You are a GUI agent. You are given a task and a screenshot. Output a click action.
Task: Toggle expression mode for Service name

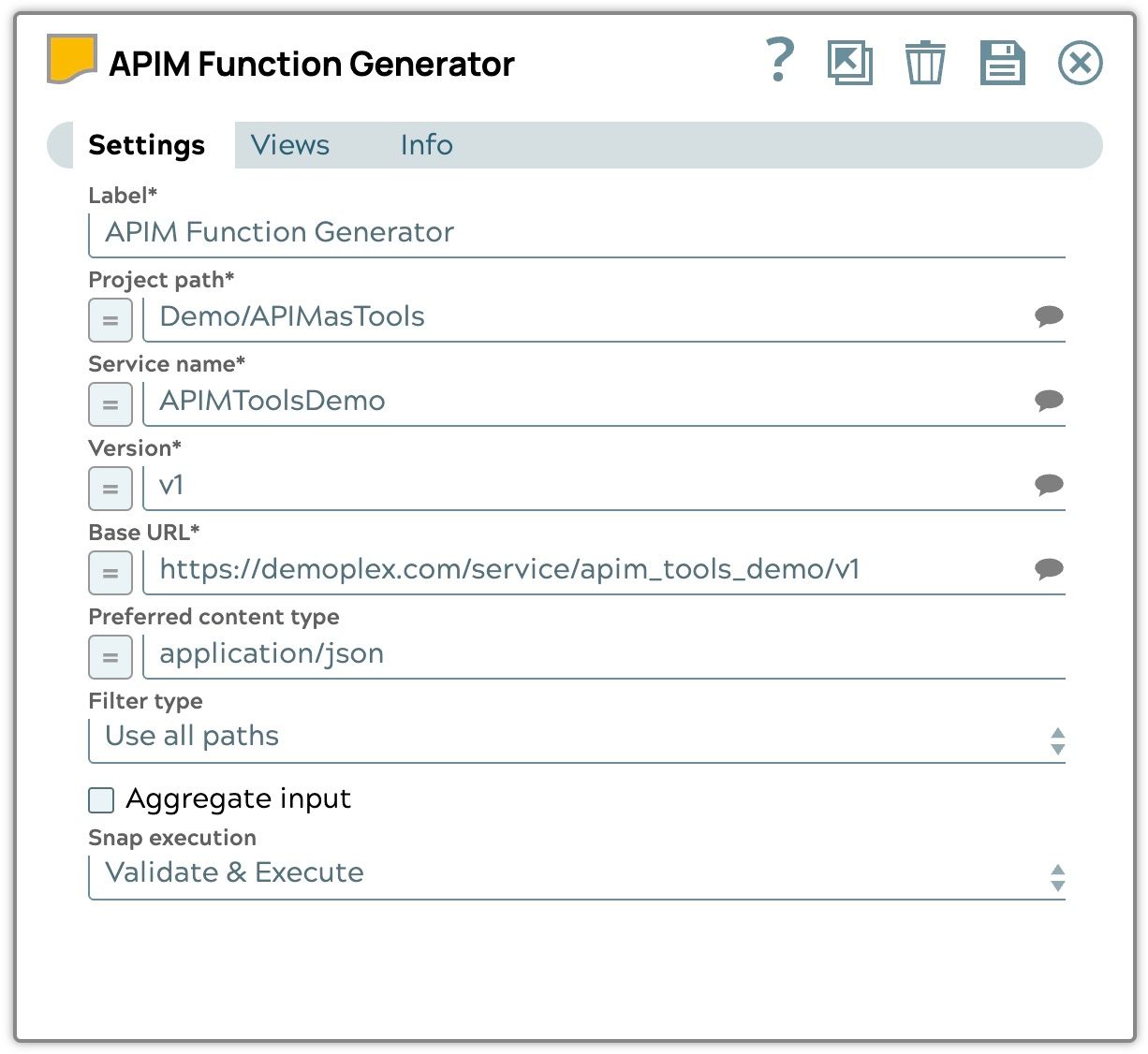pyautogui.click(x=110, y=404)
